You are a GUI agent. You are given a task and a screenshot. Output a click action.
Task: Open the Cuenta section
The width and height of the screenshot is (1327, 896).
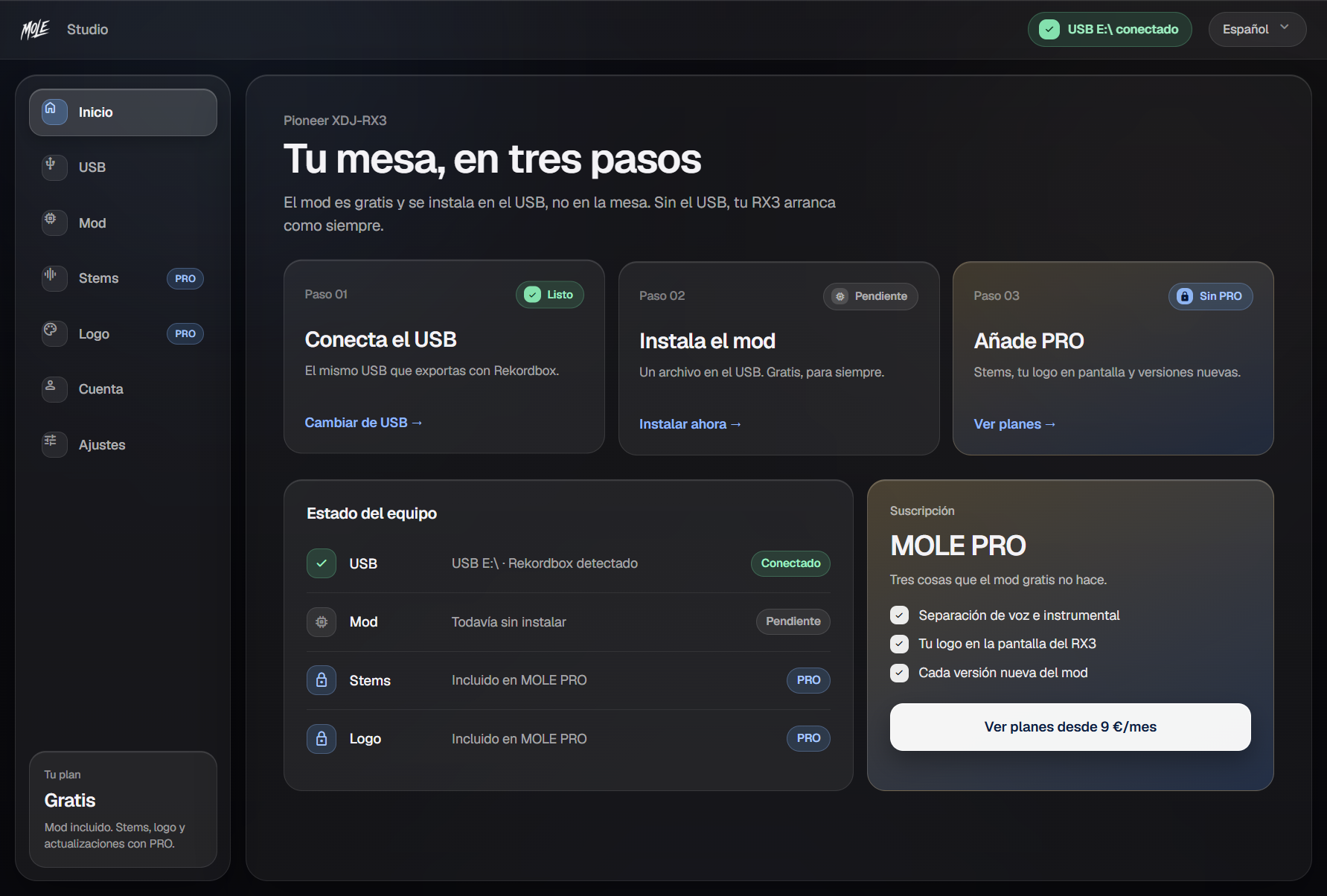pyautogui.click(x=123, y=389)
